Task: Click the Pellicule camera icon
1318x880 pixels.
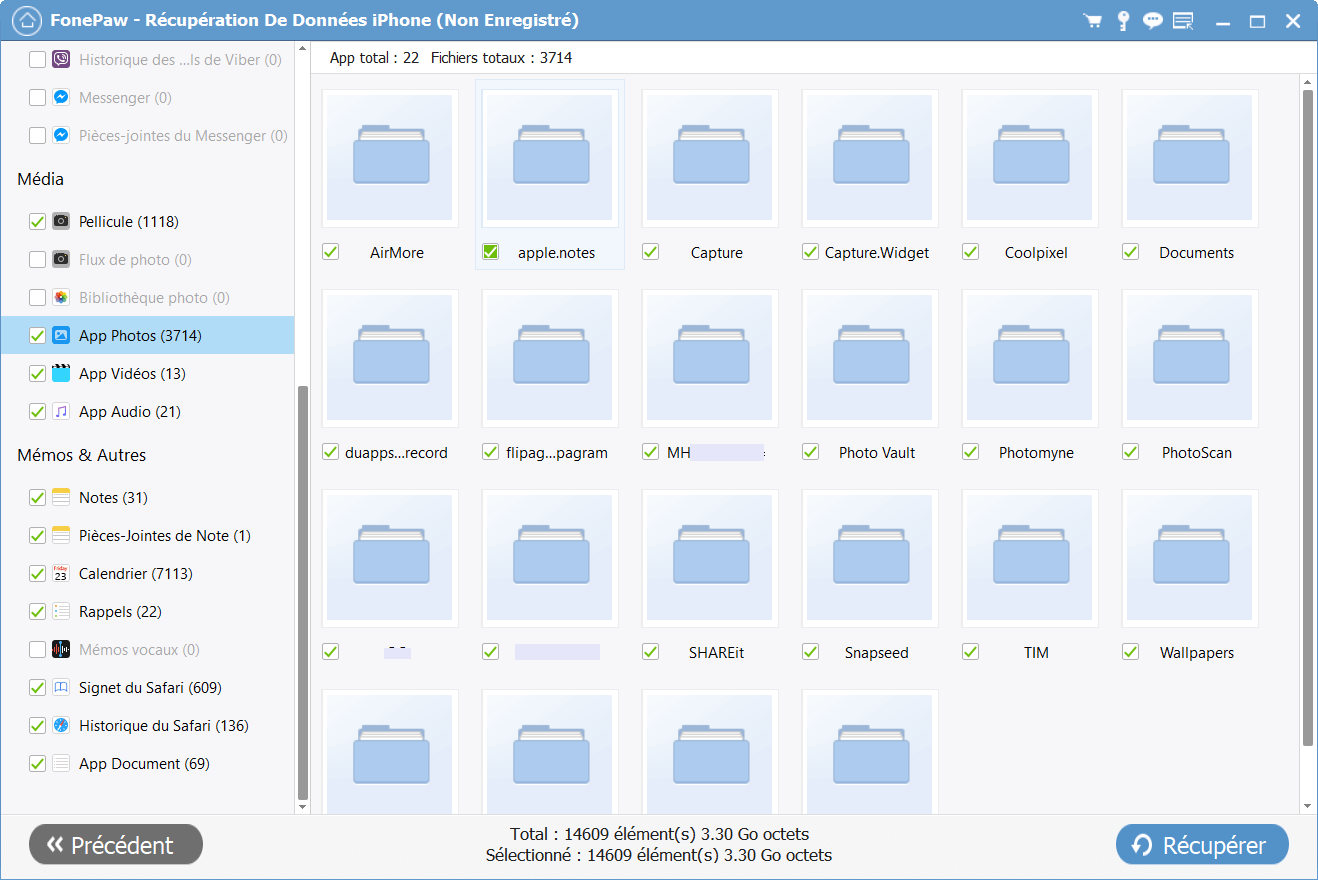Action: click(x=61, y=222)
